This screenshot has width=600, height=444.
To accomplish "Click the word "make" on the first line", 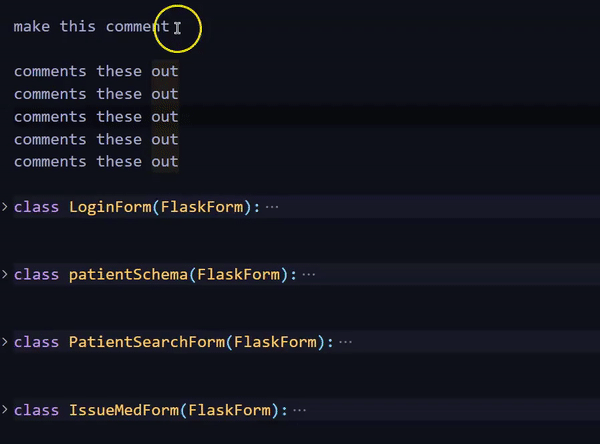I will [x=32, y=27].
